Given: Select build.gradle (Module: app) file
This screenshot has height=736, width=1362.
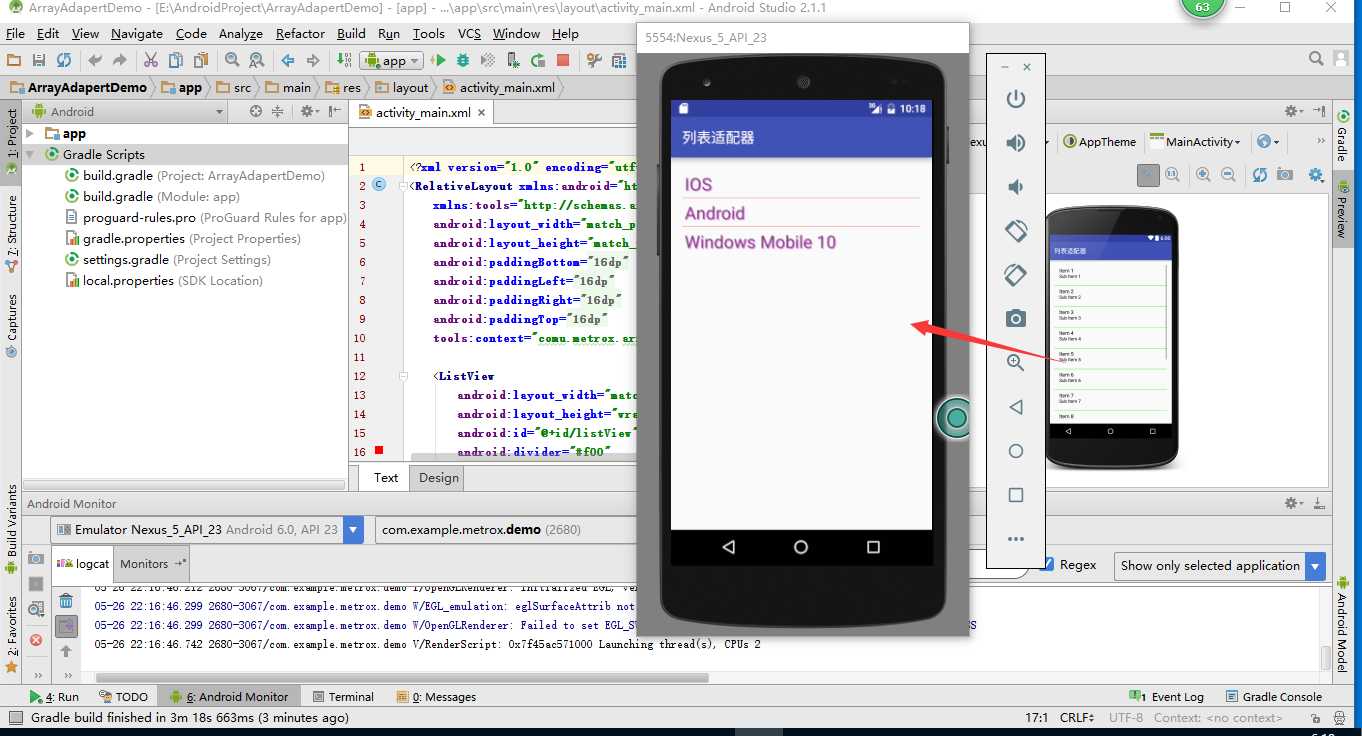Looking at the screenshot, I should click(152, 196).
